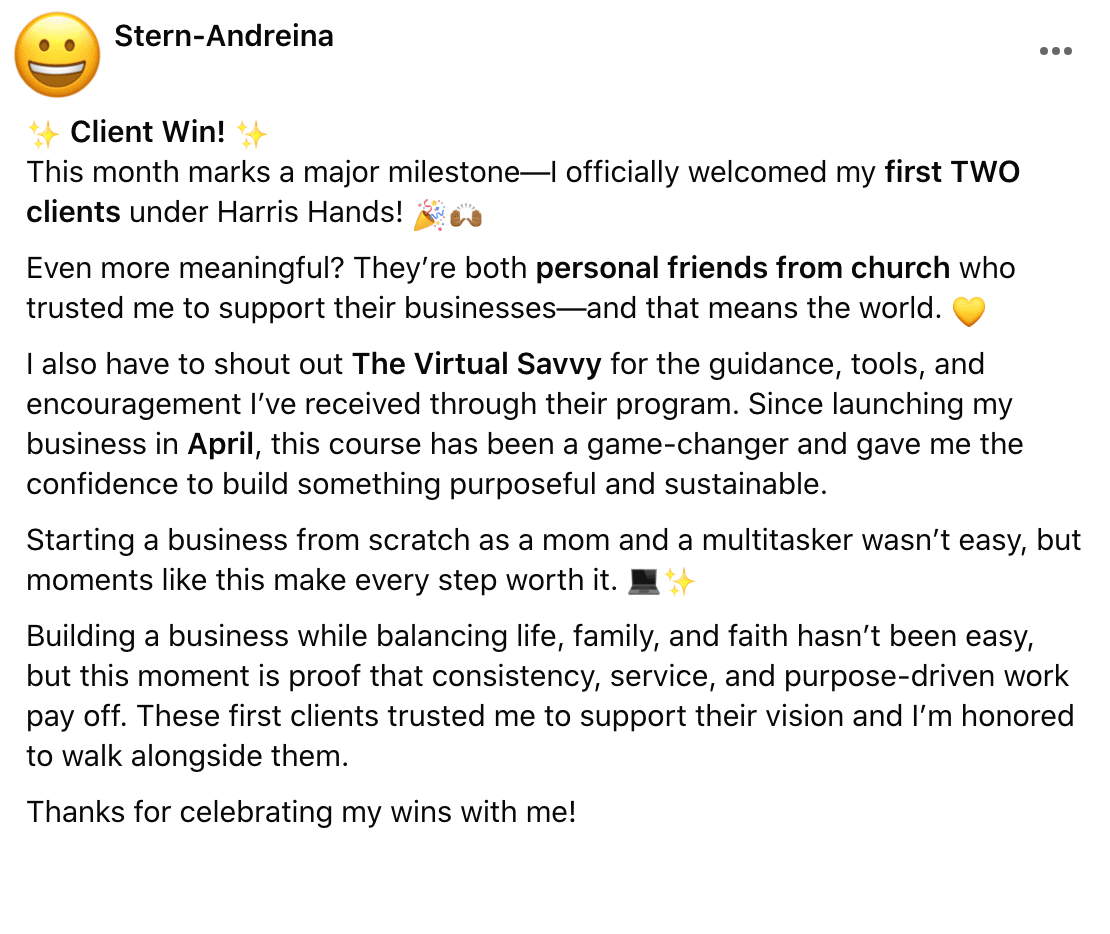Open Stern-Andreina's profile name link
The height and width of the screenshot is (934, 1110).
(x=224, y=36)
